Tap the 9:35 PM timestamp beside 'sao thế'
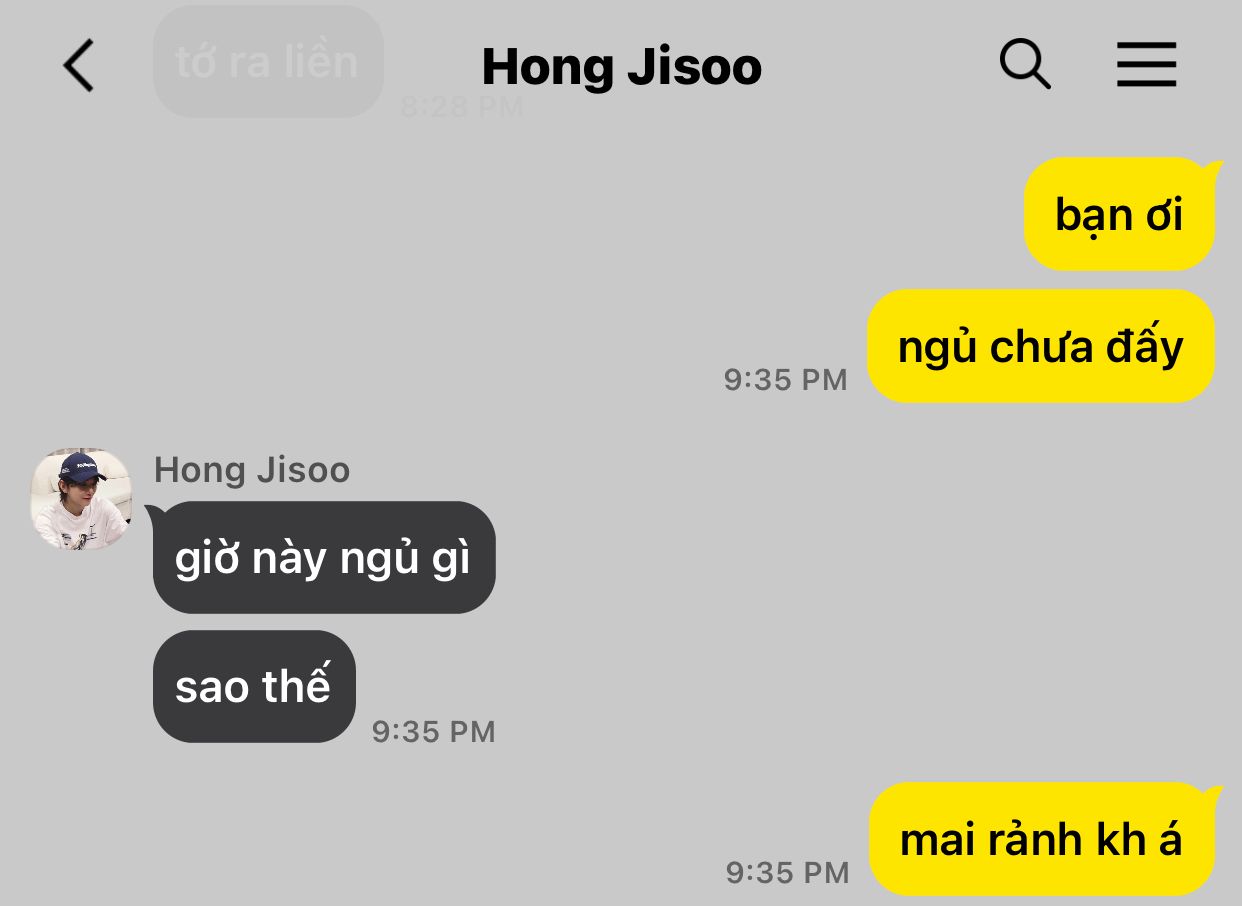This screenshot has height=906, width=1242. 434,732
